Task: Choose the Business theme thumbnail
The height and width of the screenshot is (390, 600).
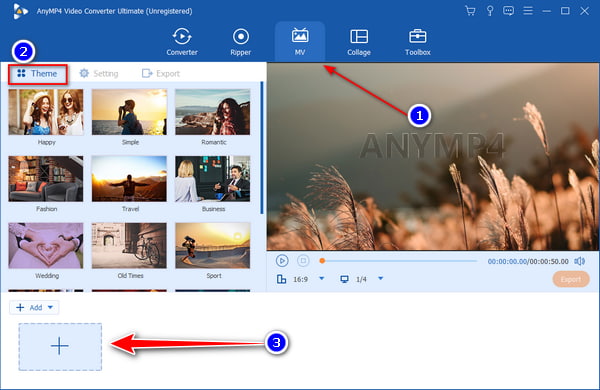Action: coord(213,179)
